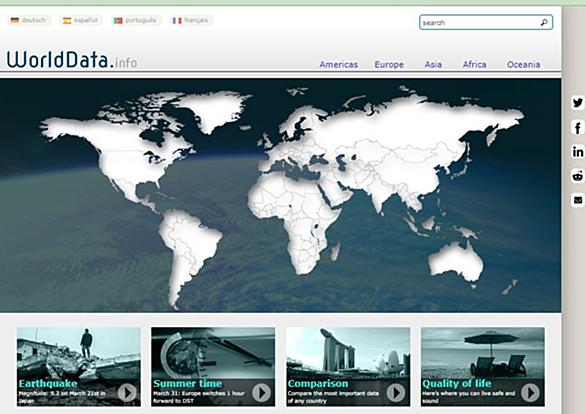The height and width of the screenshot is (414, 586).
Task: Click the magnifier search icon
Action: [x=544, y=22]
